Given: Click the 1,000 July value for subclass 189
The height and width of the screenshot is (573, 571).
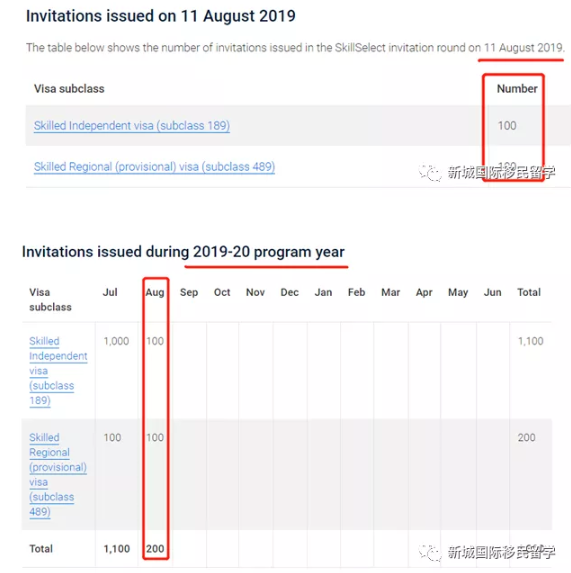Looking at the screenshot, I should coord(116,341).
